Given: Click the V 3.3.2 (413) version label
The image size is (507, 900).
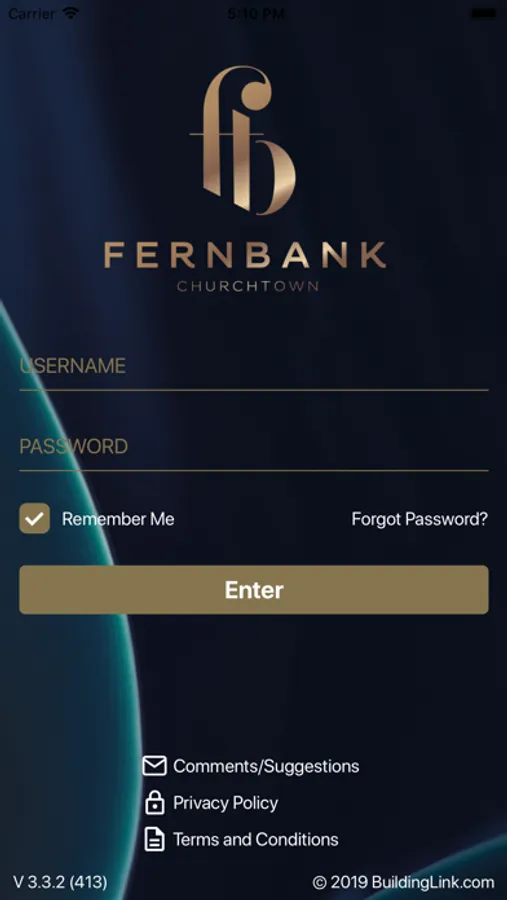Looking at the screenshot, I should pyautogui.click(x=60, y=882).
